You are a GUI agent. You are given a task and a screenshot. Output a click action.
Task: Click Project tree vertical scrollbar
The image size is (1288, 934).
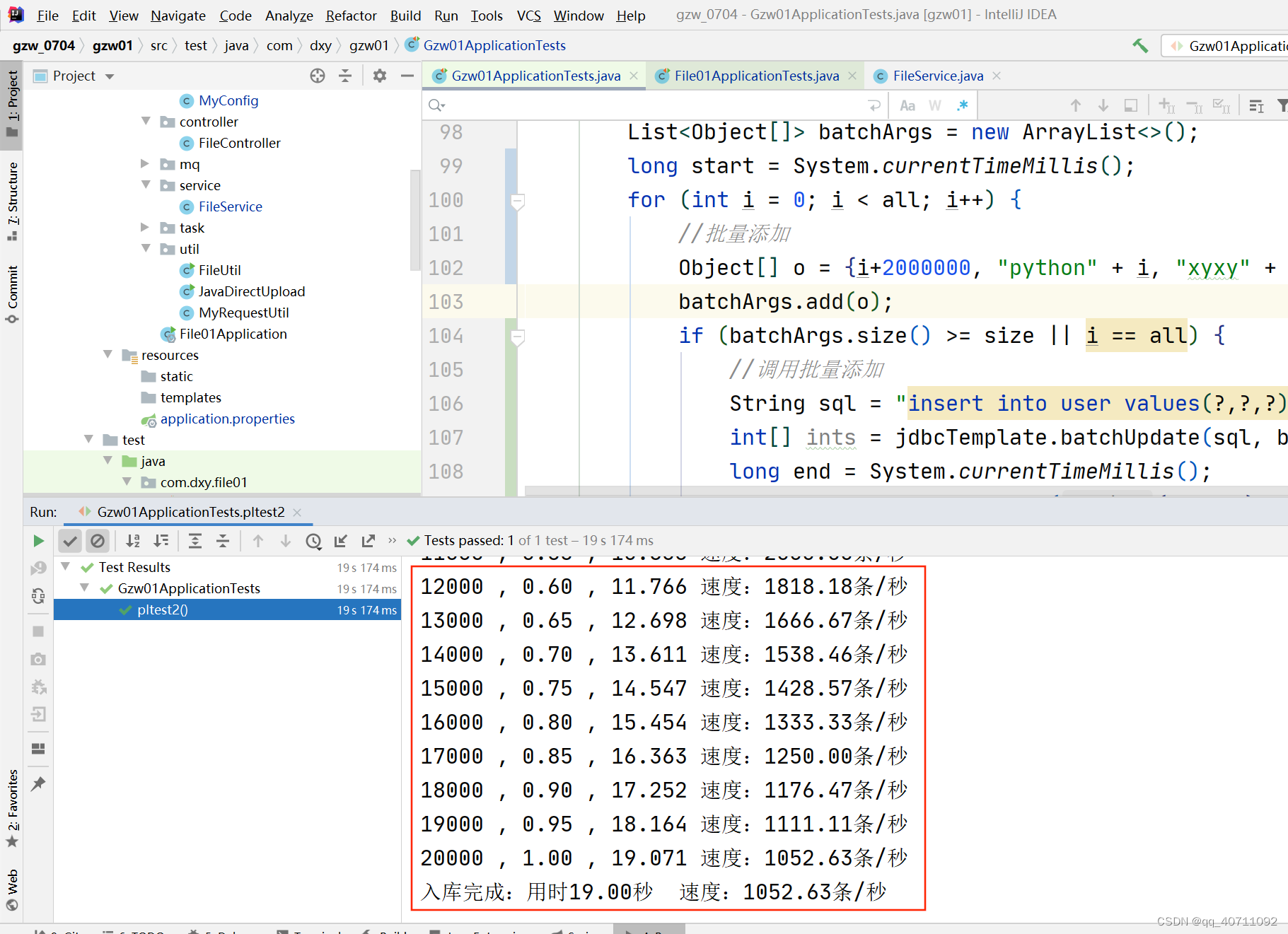(416, 219)
